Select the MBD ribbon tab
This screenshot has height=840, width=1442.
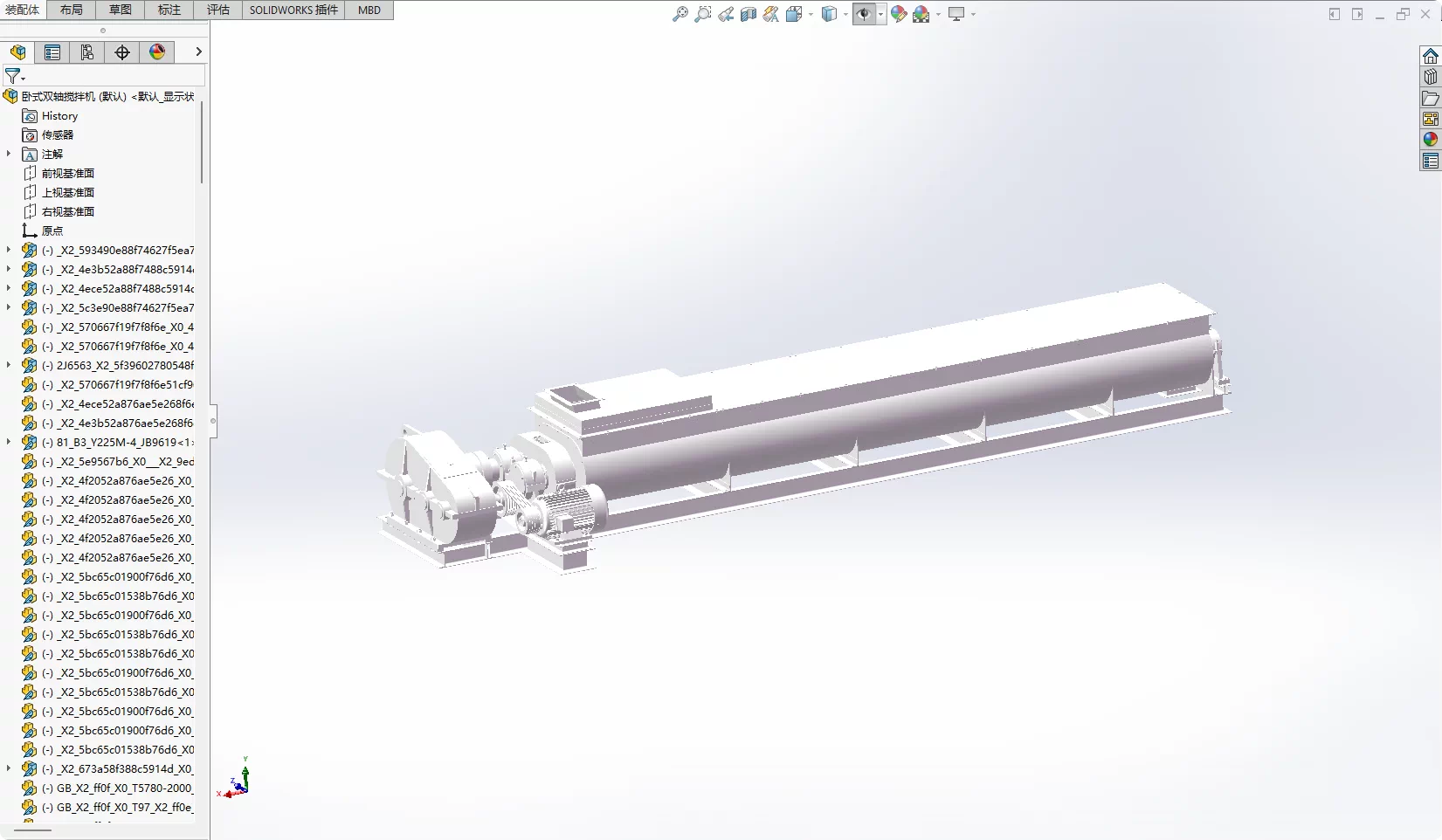pos(369,10)
